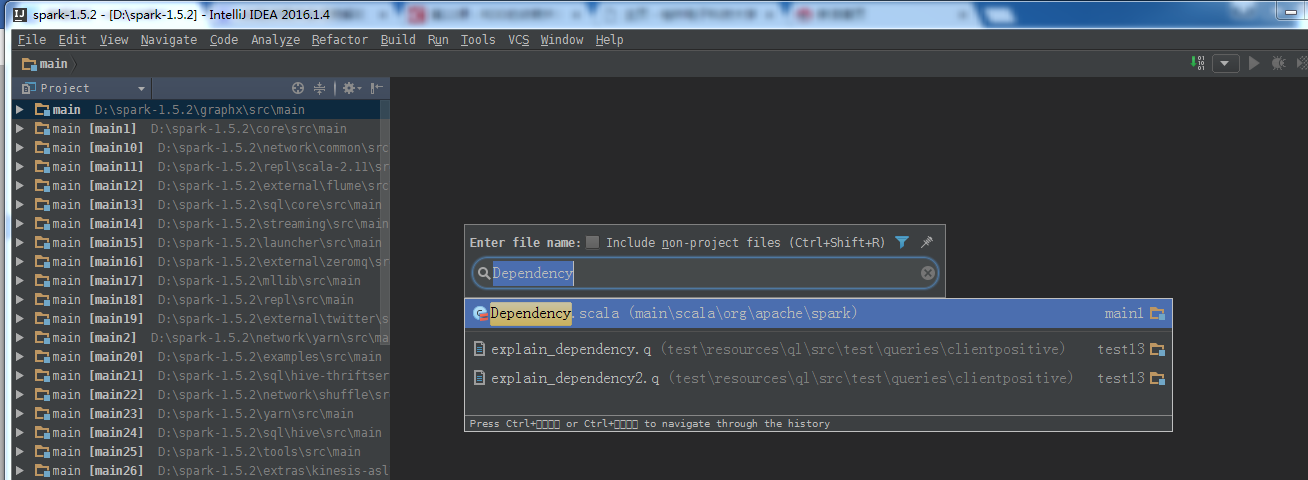Viewport: 1308px width, 480px height.
Task: Expand the main graphx module node
Action: (20, 109)
